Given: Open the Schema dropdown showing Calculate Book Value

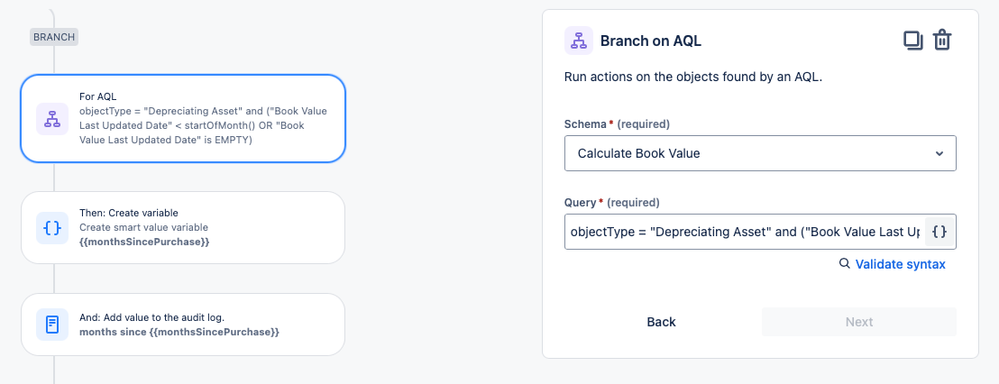Looking at the screenshot, I should click(760, 153).
